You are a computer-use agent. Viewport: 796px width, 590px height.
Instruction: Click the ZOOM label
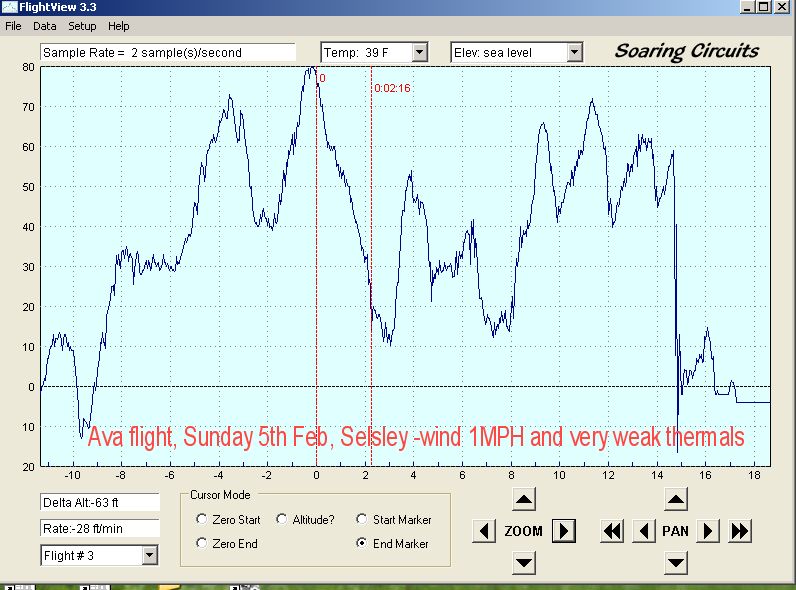[x=523, y=531]
